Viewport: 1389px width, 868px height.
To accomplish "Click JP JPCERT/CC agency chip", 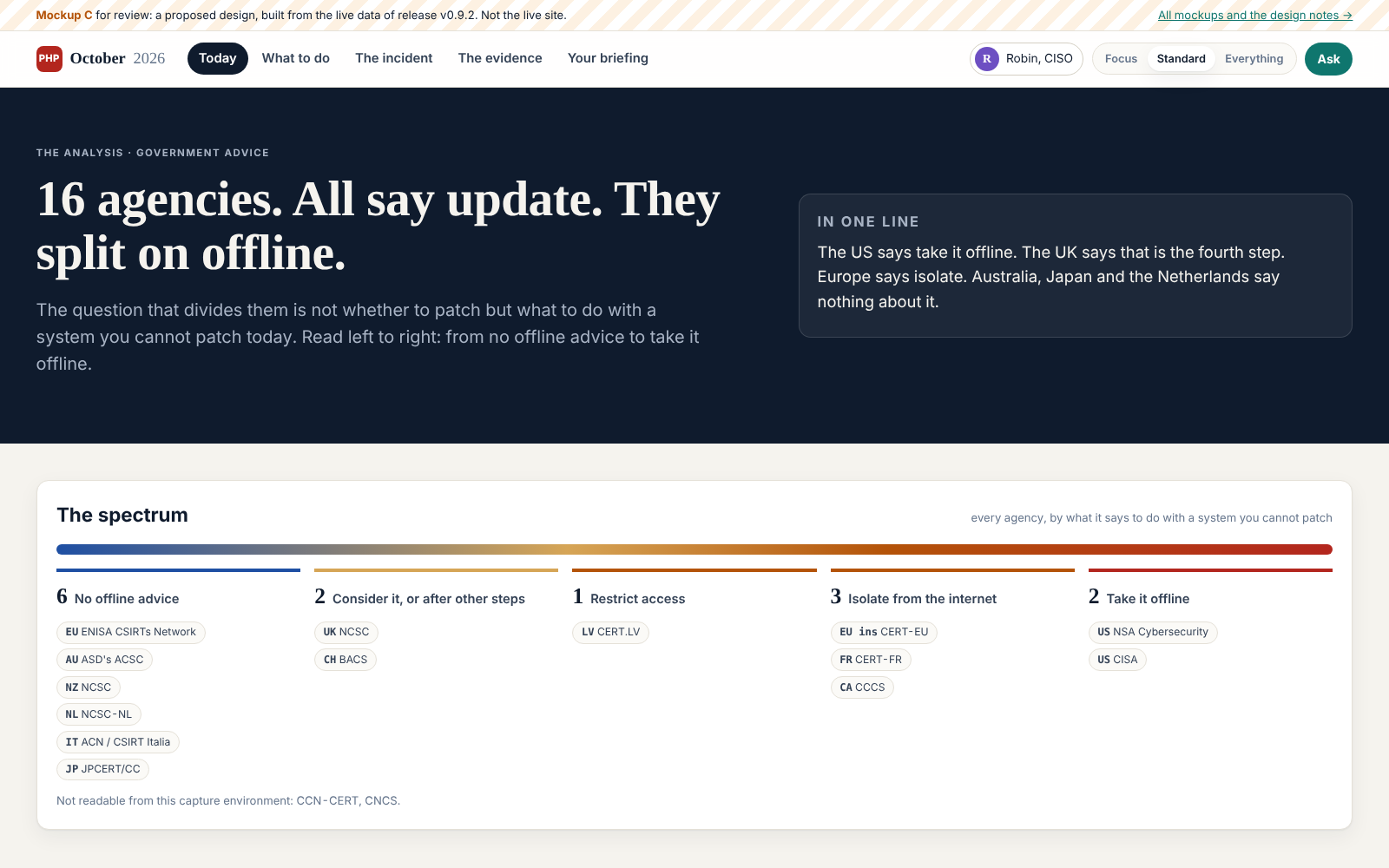I will 102,769.
